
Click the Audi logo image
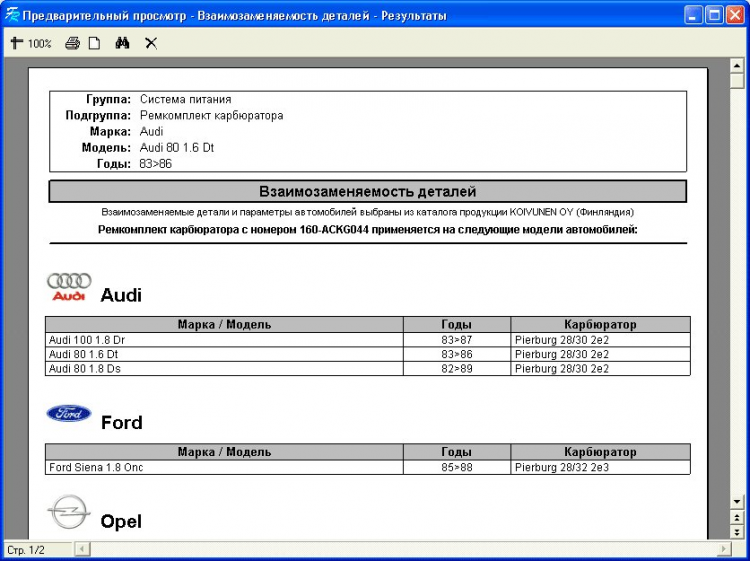69,287
